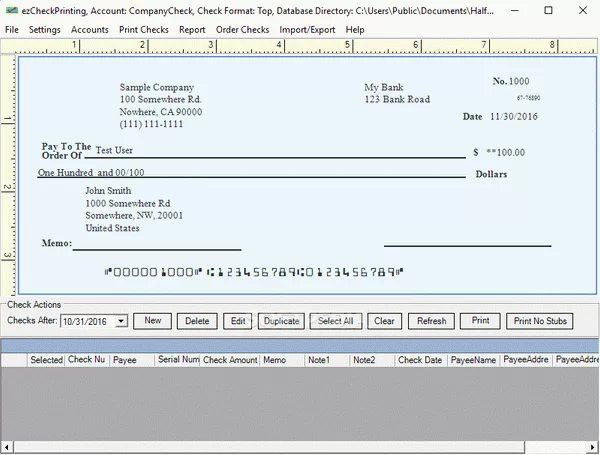
Task: Click the check number 'No. 1000'
Action: click(x=511, y=81)
